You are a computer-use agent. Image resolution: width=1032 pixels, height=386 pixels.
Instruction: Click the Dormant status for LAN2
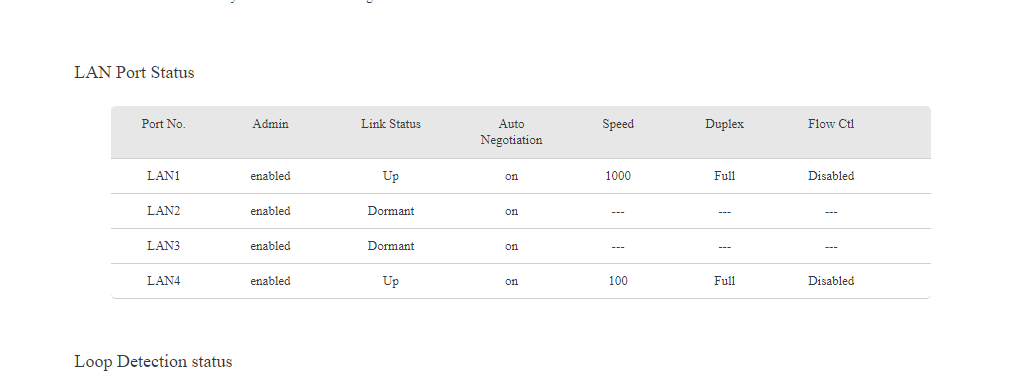coord(391,211)
